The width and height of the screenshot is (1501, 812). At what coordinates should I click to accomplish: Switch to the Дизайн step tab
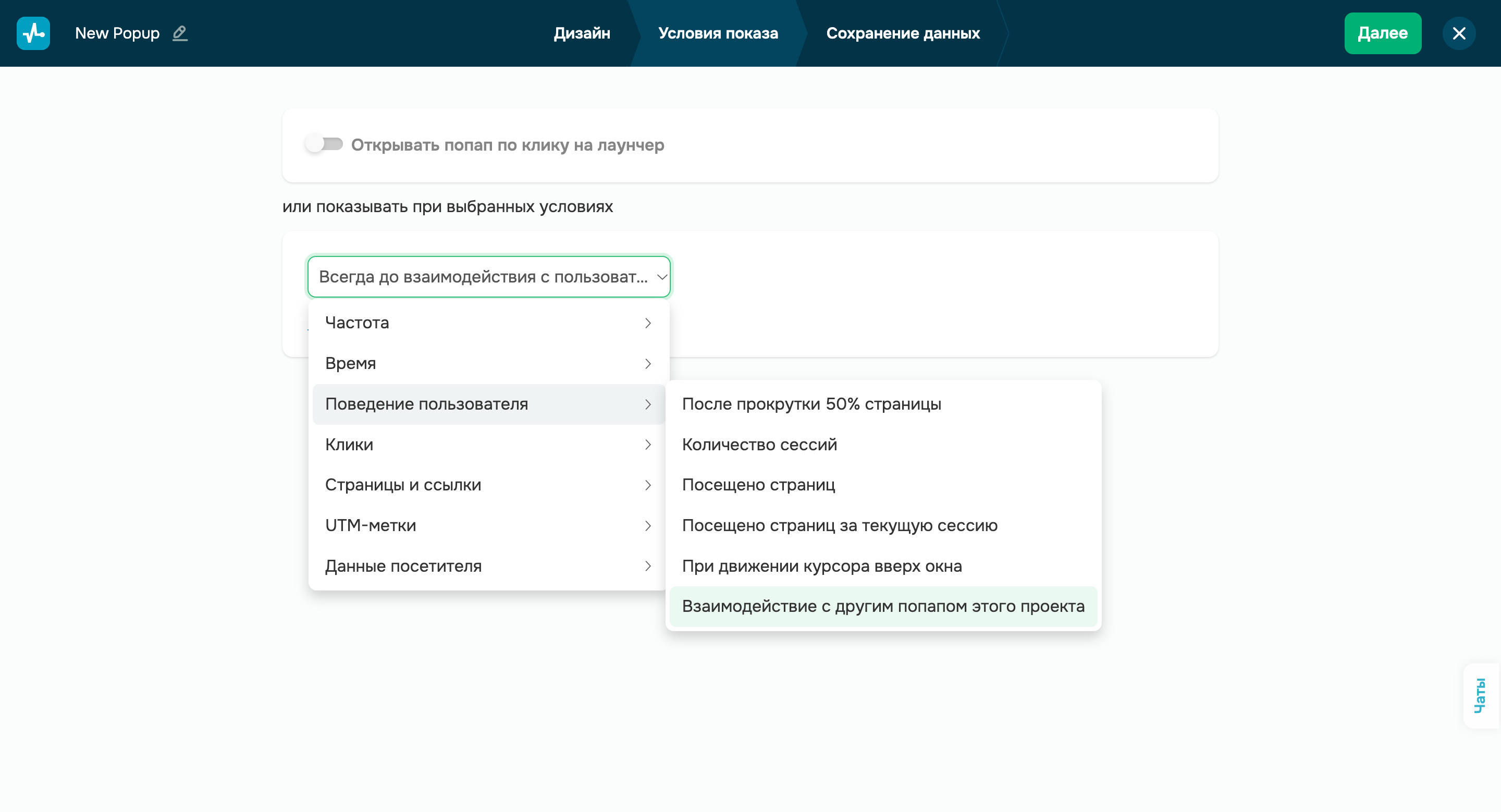[582, 33]
